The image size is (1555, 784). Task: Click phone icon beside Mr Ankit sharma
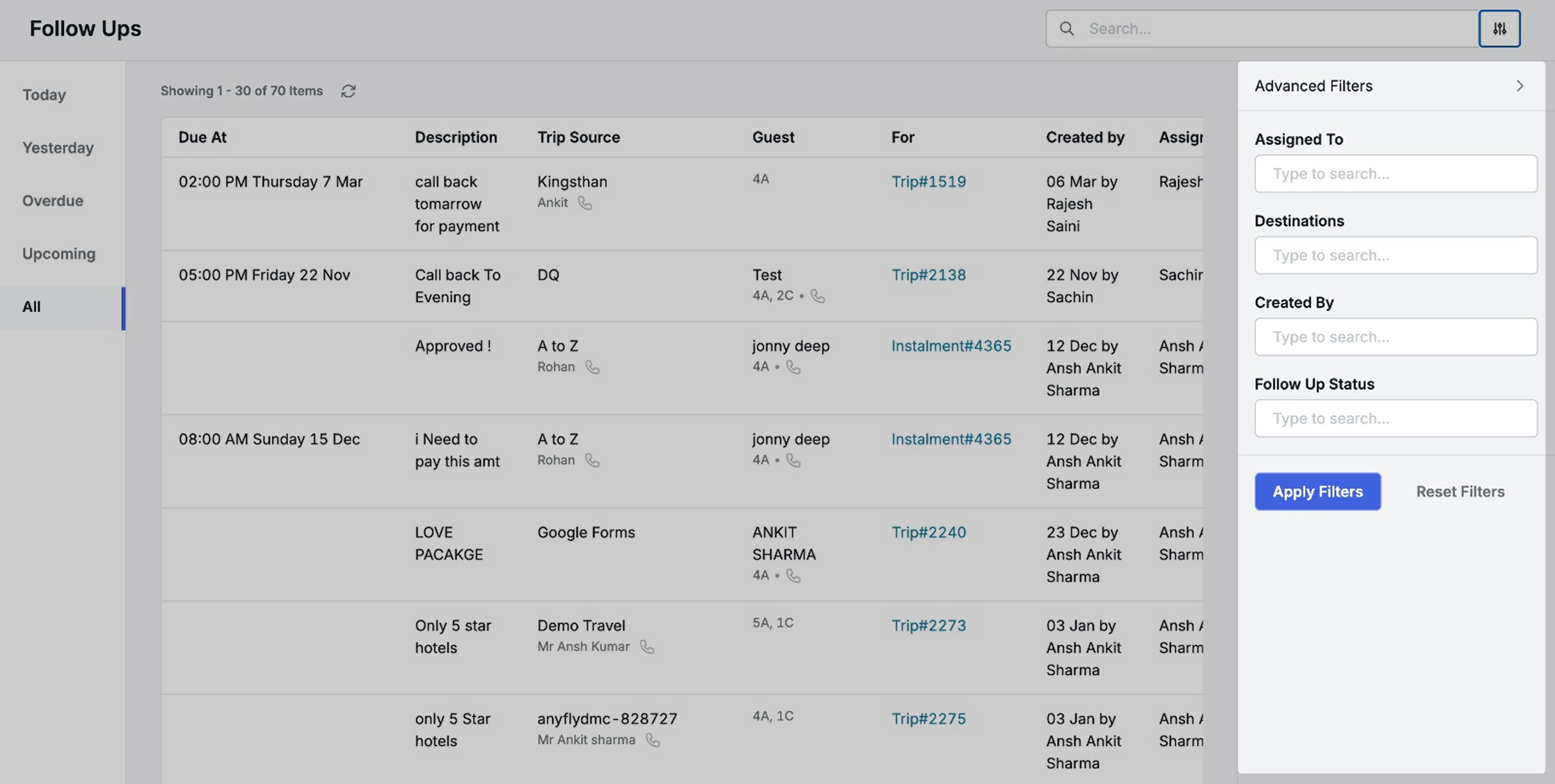pyautogui.click(x=653, y=740)
